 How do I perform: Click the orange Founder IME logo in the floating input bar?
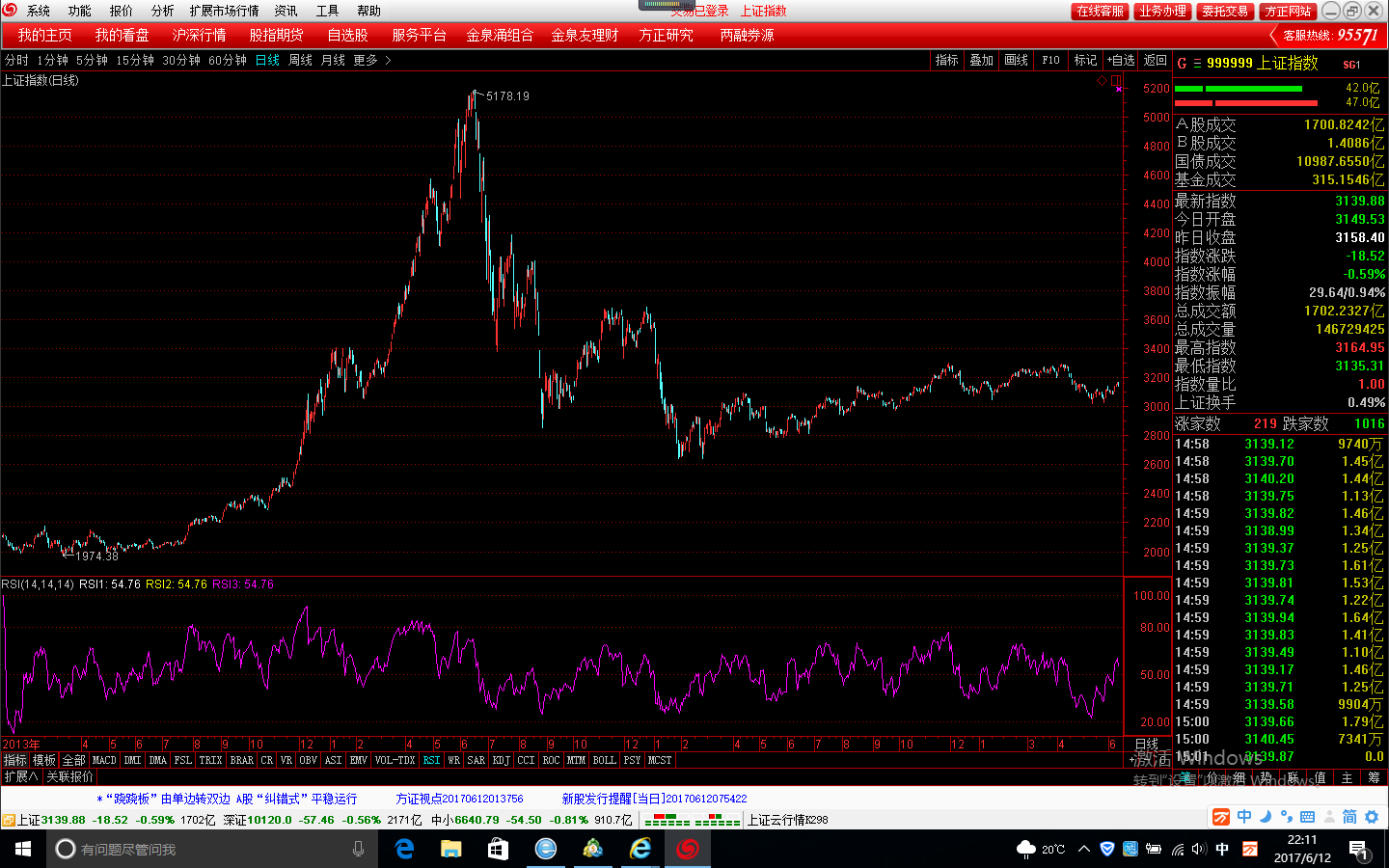tap(1221, 817)
